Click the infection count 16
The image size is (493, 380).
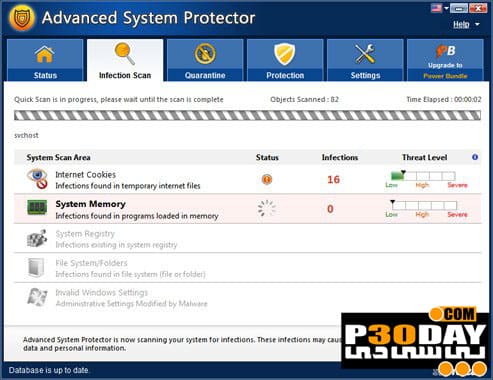333,179
